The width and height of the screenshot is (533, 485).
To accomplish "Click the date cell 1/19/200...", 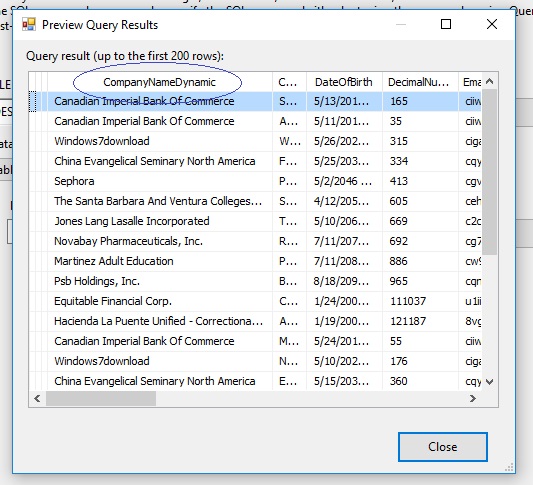I will click(344, 321).
